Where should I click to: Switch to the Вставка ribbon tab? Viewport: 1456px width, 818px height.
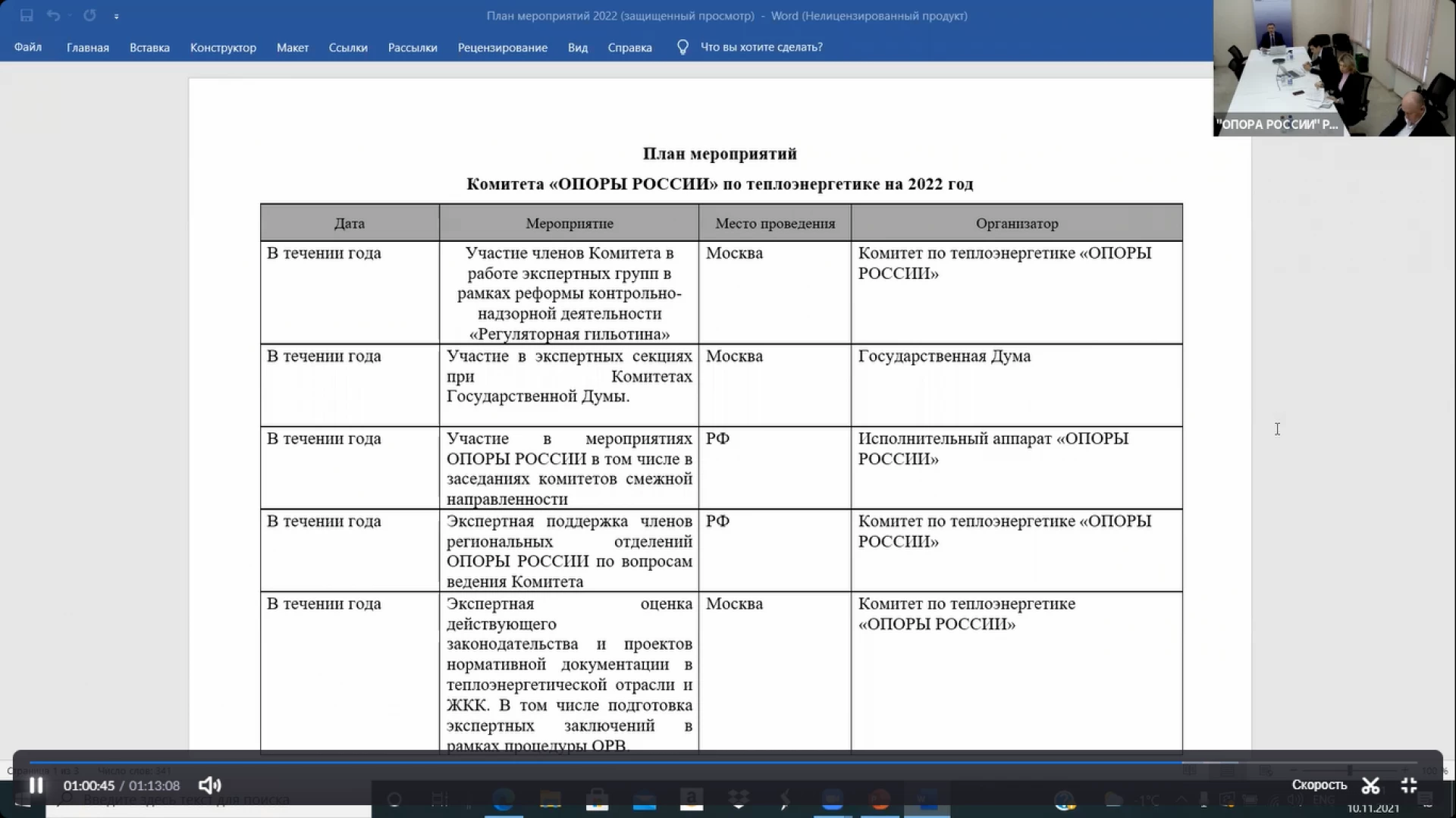[x=149, y=47]
